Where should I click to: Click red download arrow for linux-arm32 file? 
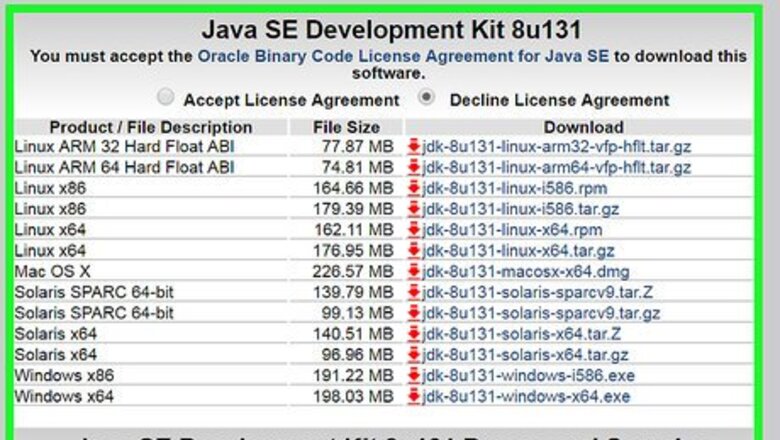point(414,147)
